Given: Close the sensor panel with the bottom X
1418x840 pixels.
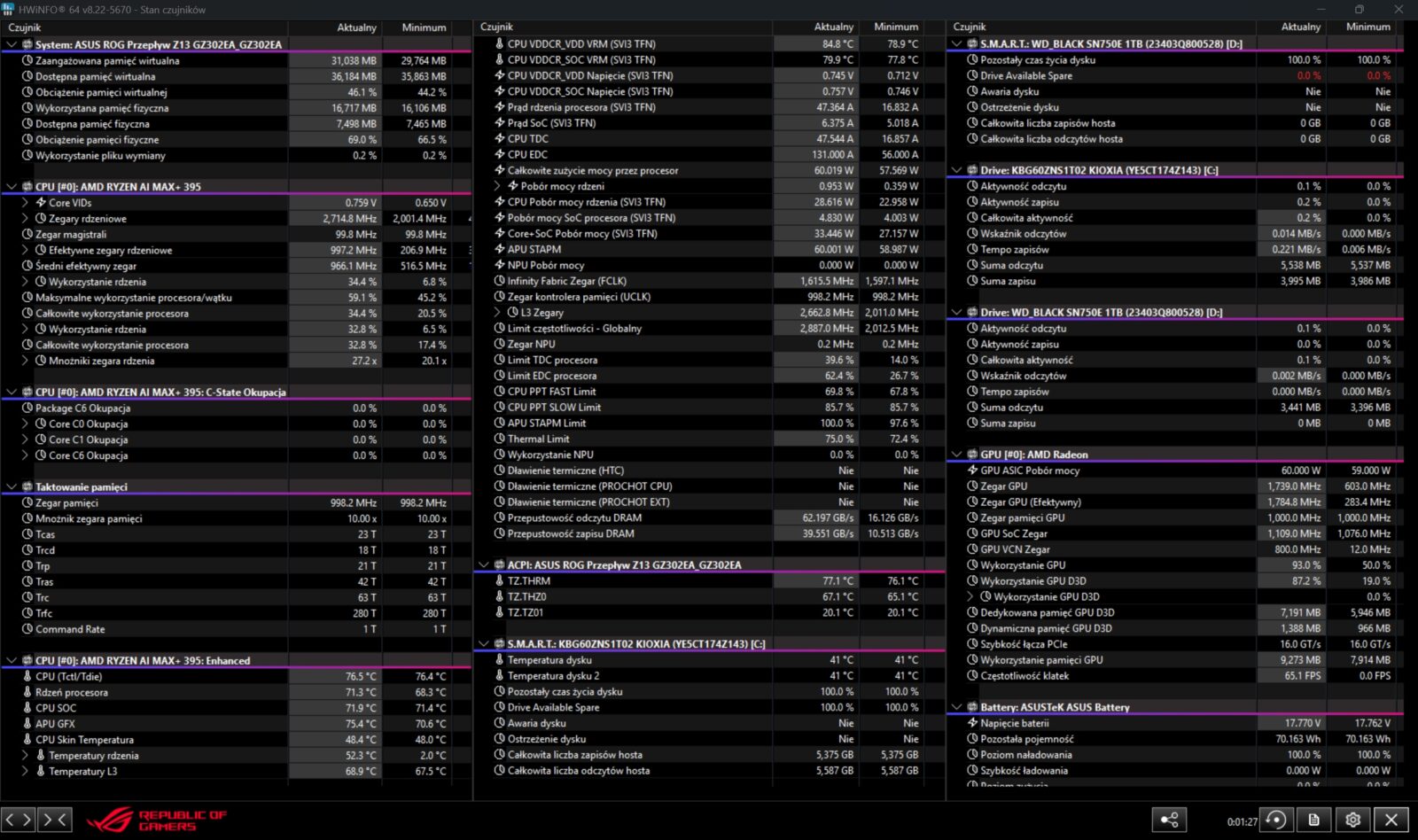Looking at the screenshot, I should 1391,820.
